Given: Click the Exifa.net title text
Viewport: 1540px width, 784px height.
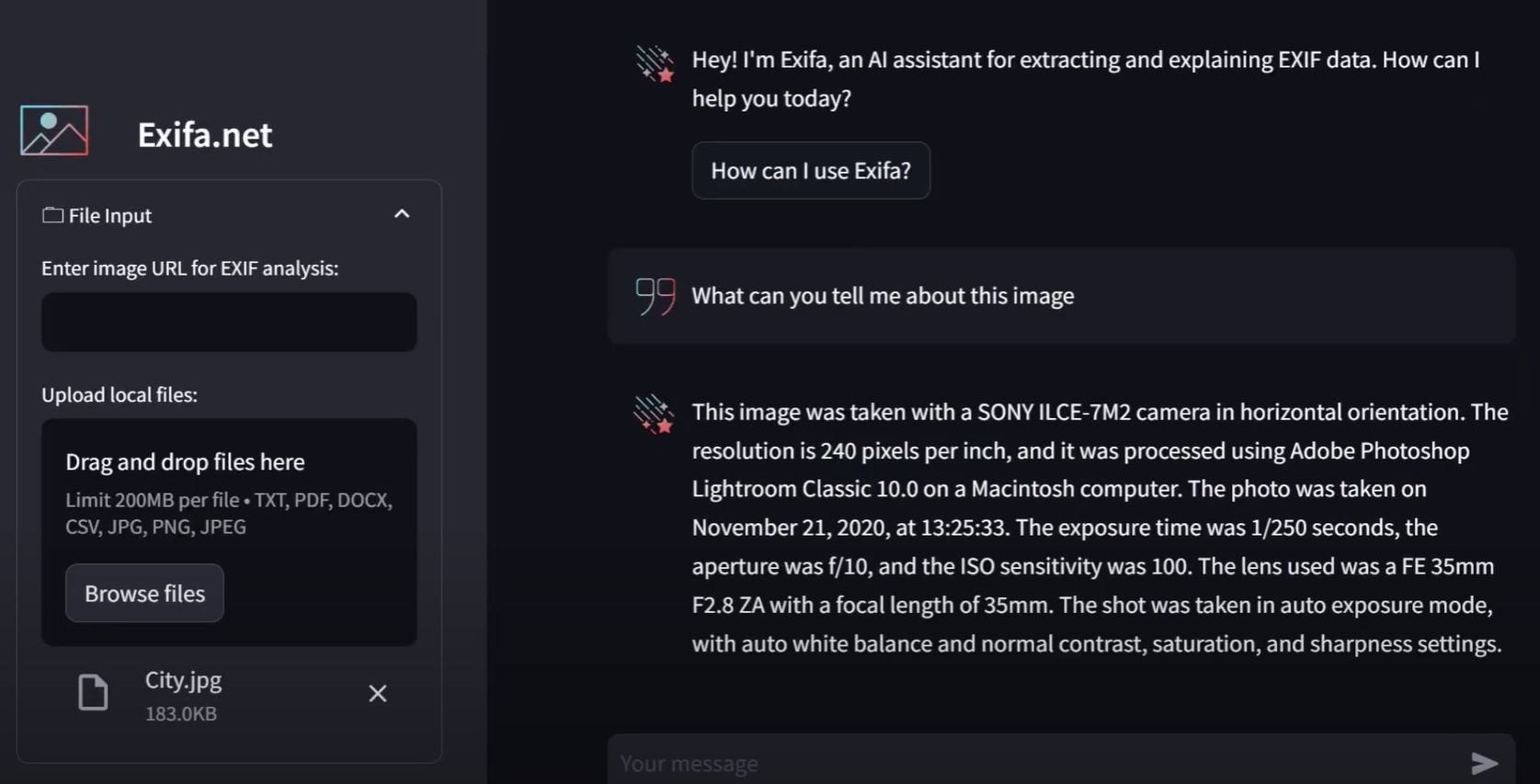Looking at the screenshot, I should pos(205,135).
